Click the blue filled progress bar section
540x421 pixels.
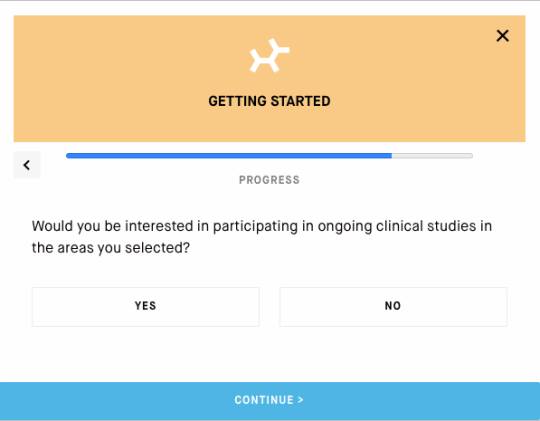[229, 156]
